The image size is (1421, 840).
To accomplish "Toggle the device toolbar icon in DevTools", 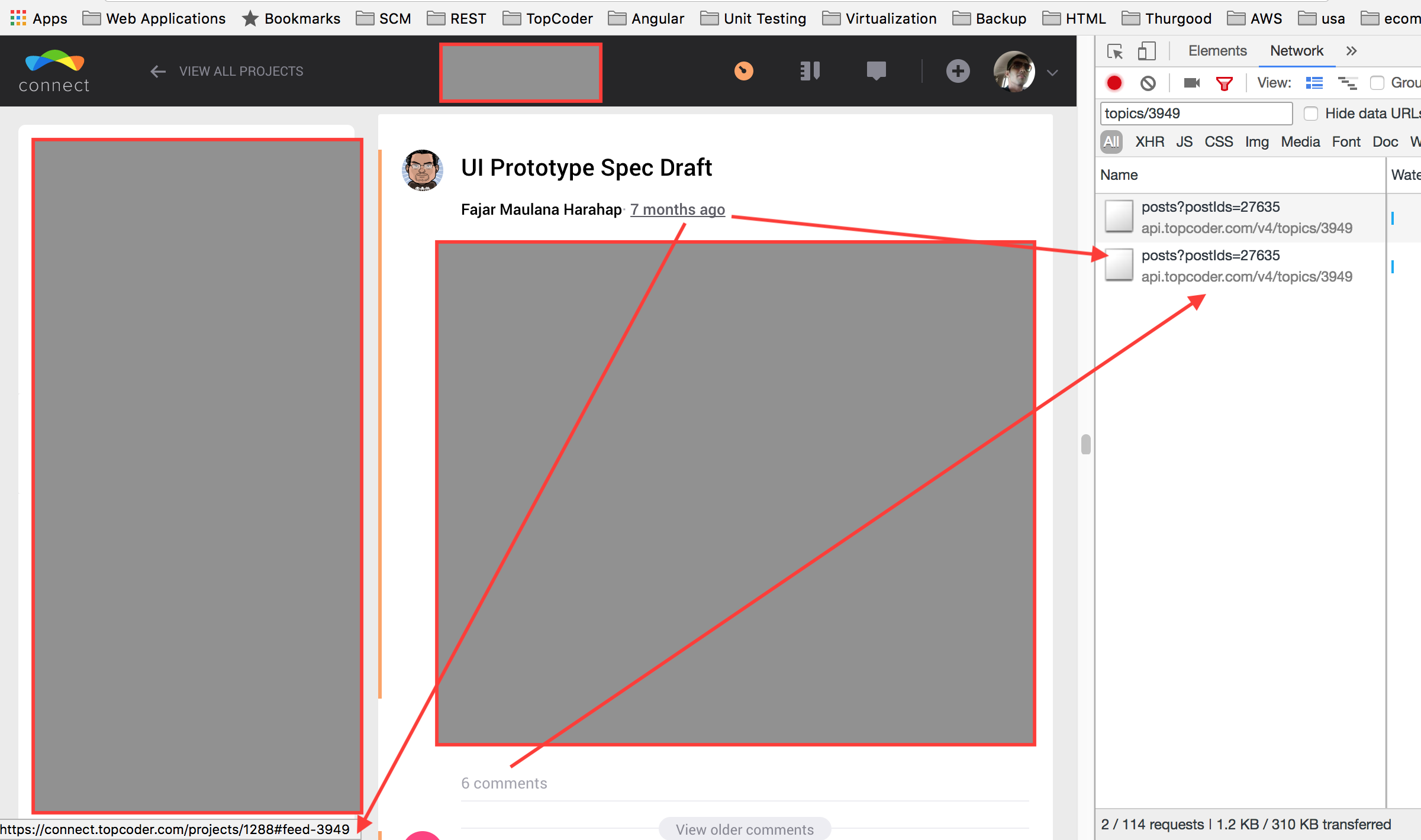I will 1146,51.
